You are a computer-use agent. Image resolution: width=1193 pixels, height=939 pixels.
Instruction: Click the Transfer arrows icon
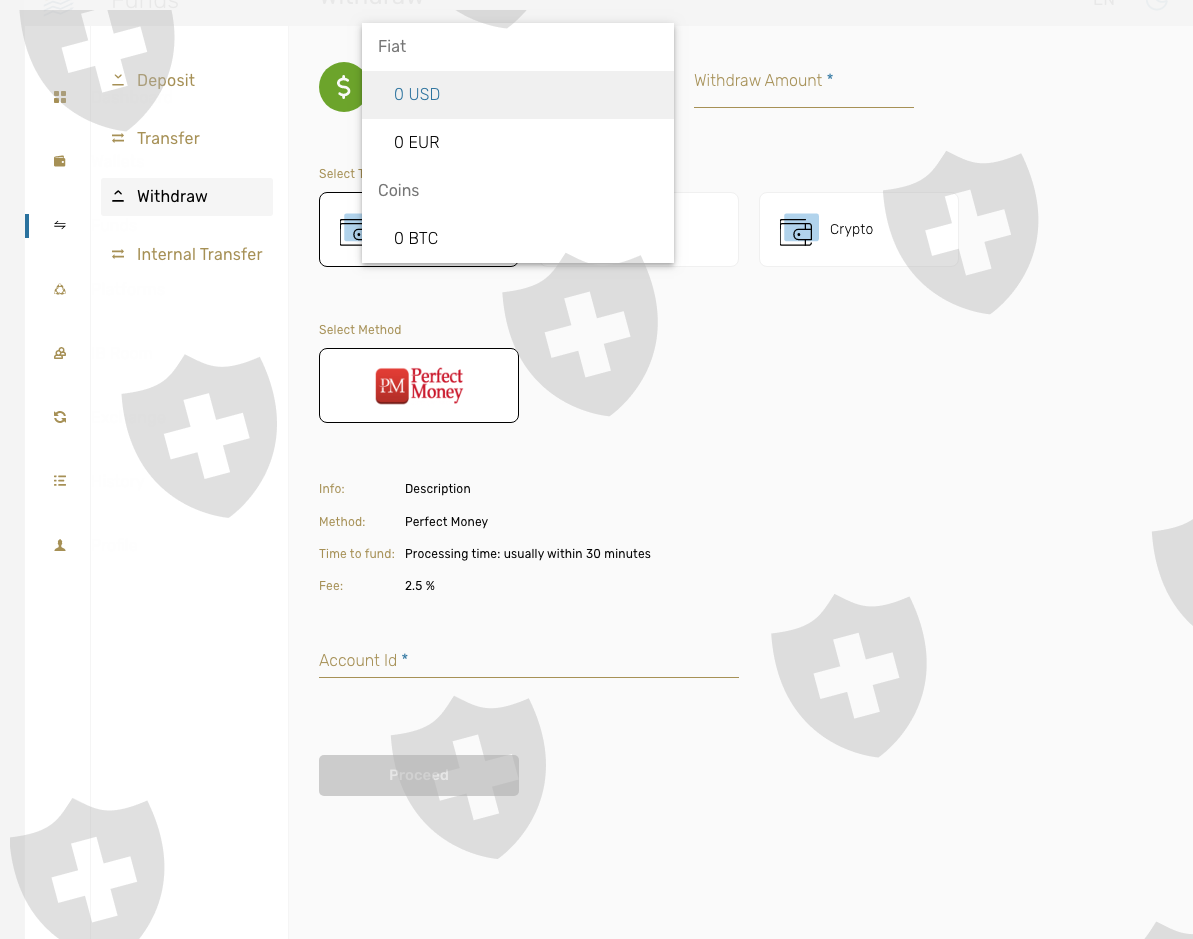[x=118, y=138]
